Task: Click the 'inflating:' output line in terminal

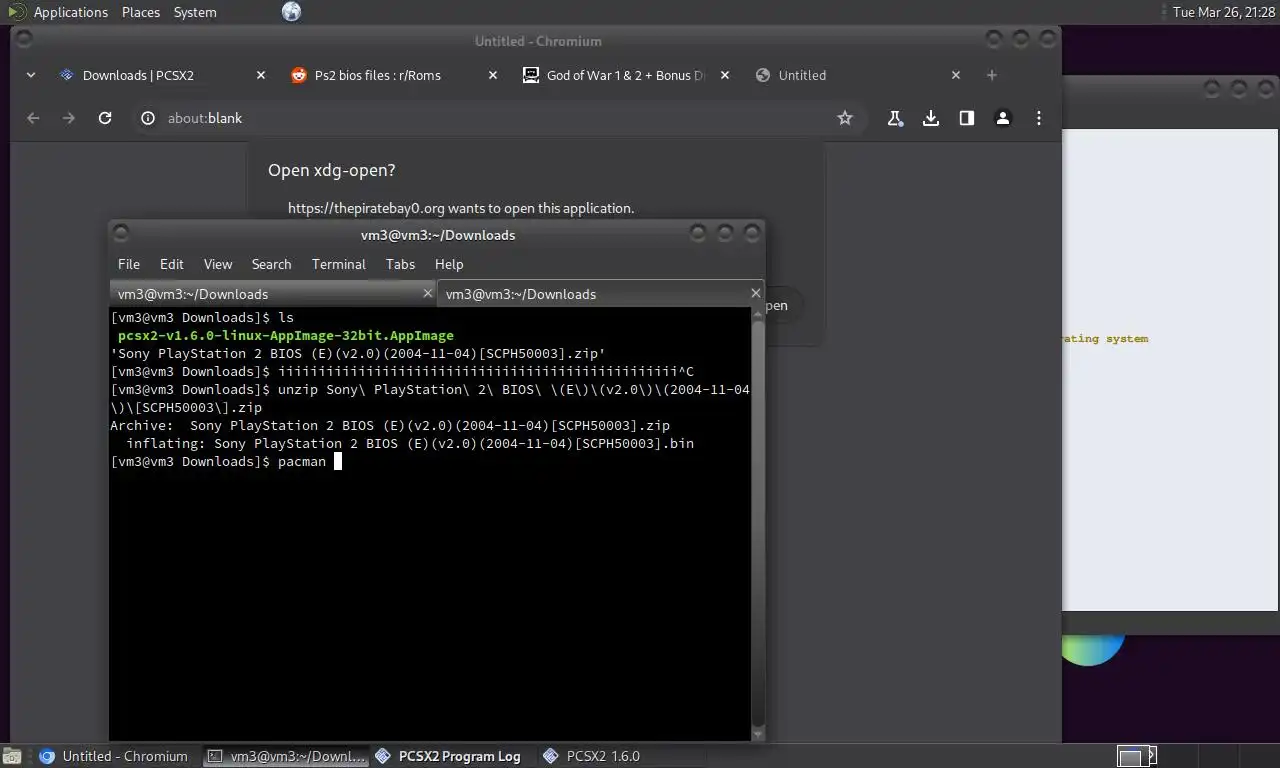Action: 410,443
